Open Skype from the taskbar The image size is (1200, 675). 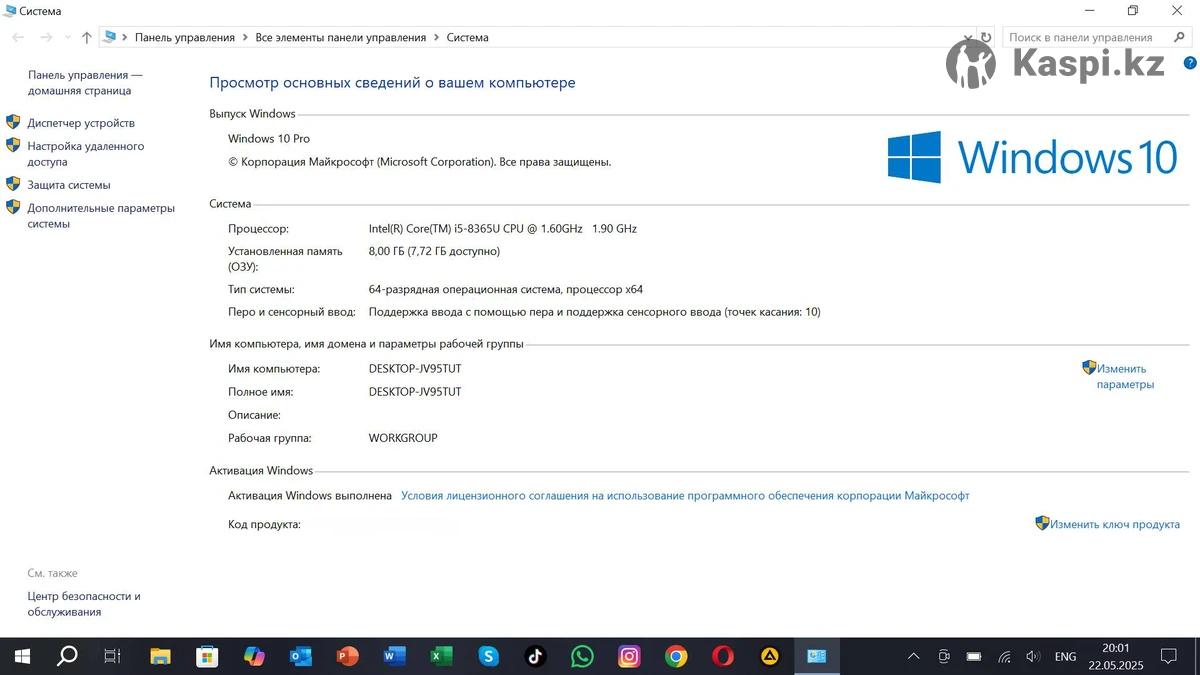click(x=488, y=657)
